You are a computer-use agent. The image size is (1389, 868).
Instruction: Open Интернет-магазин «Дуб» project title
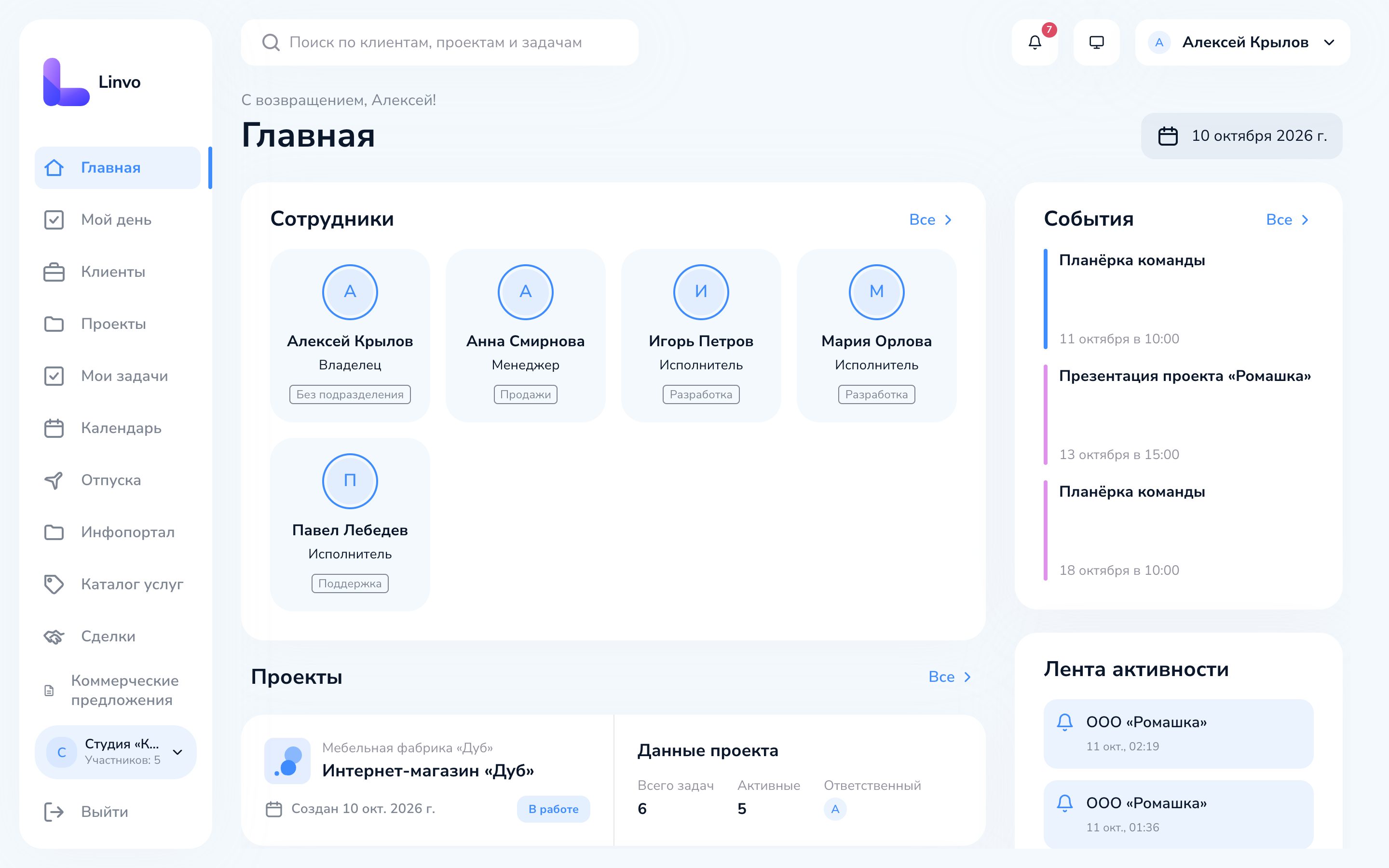click(428, 771)
